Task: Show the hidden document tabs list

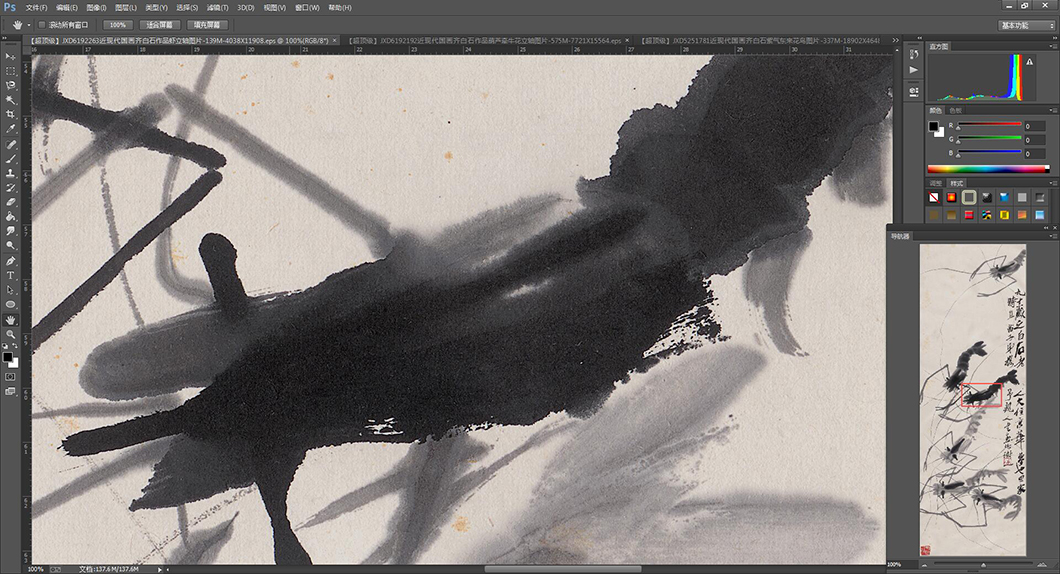Action: pos(896,41)
